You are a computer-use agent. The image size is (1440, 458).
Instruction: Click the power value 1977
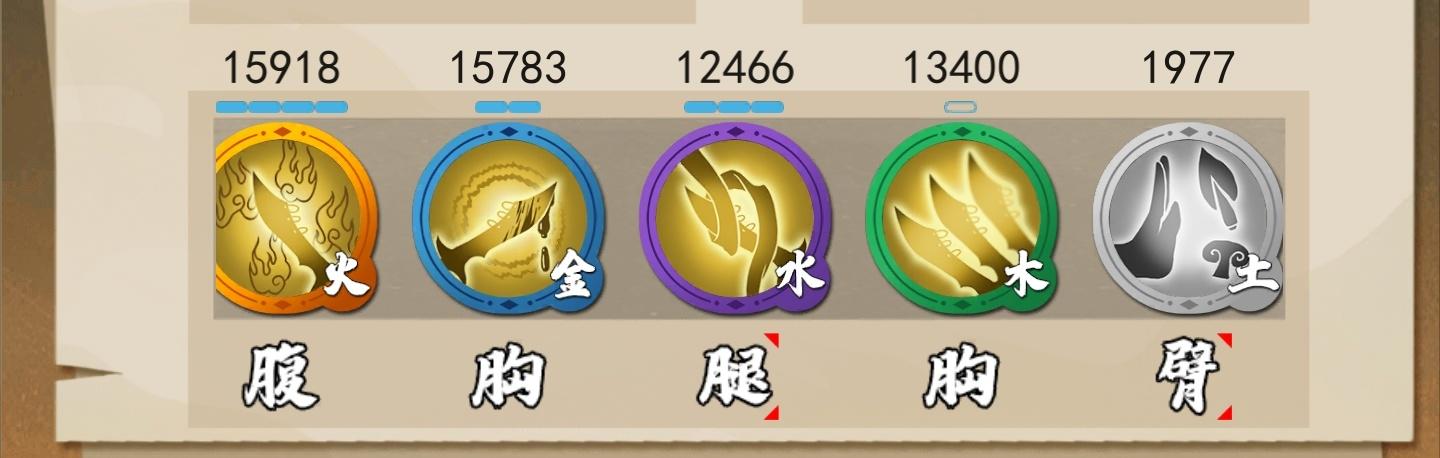(x=1188, y=69)
